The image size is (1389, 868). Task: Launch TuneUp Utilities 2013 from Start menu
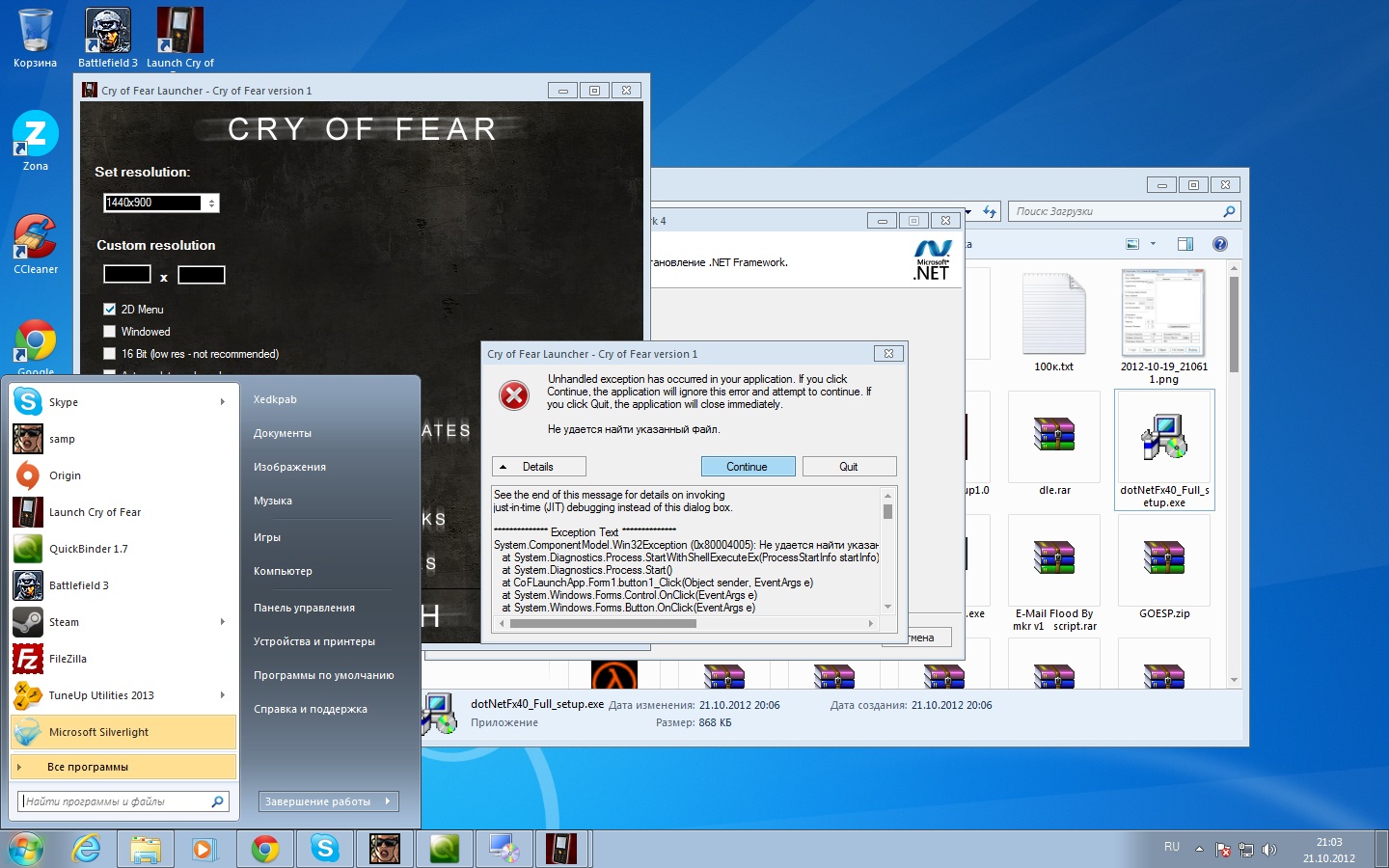click(122, 695)
